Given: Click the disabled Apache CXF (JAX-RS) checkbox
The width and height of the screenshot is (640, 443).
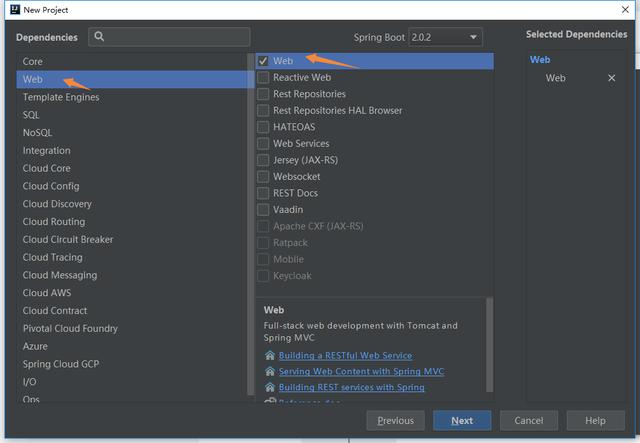Looking at the screenshot, I should click(263, 226).
